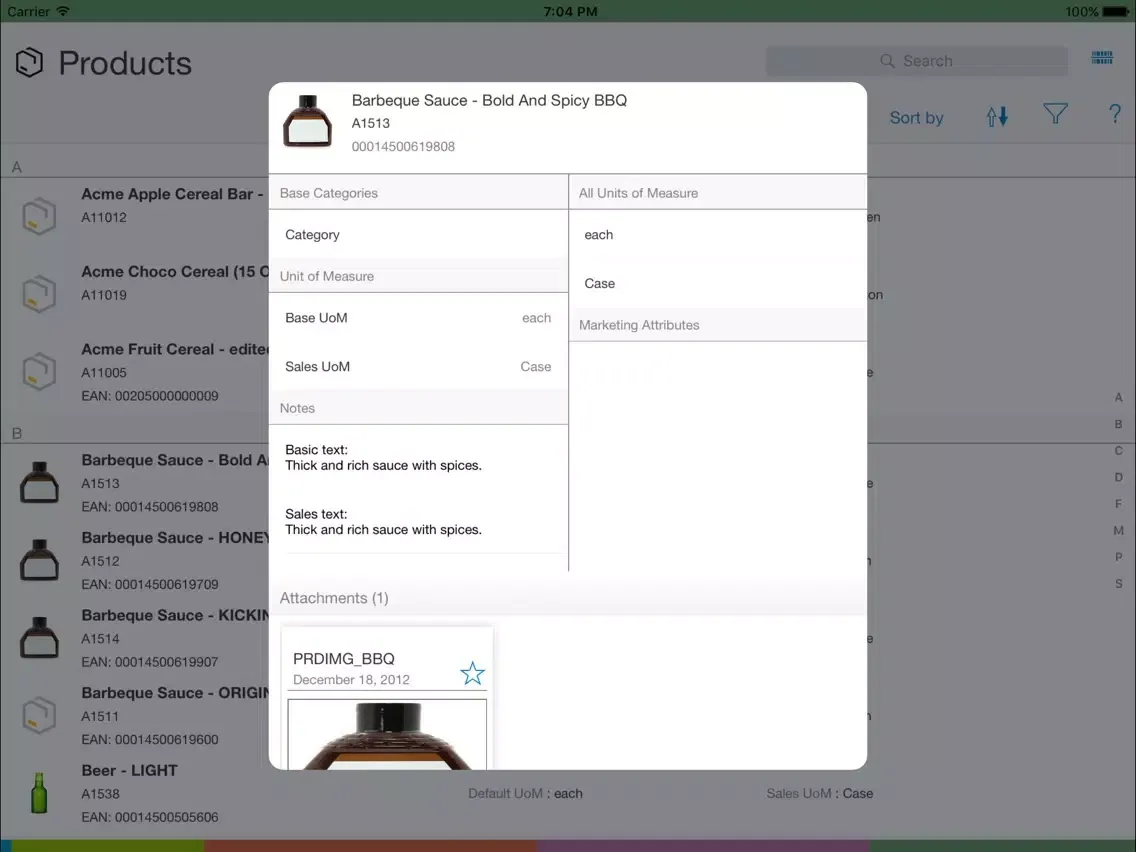Choose the 'Case' unit of measure

tap(717, 284)
